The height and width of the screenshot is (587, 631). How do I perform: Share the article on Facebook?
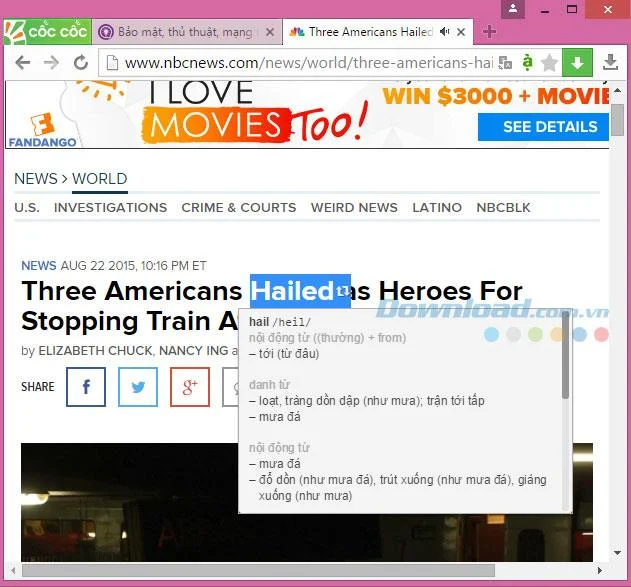pos(86,387)
